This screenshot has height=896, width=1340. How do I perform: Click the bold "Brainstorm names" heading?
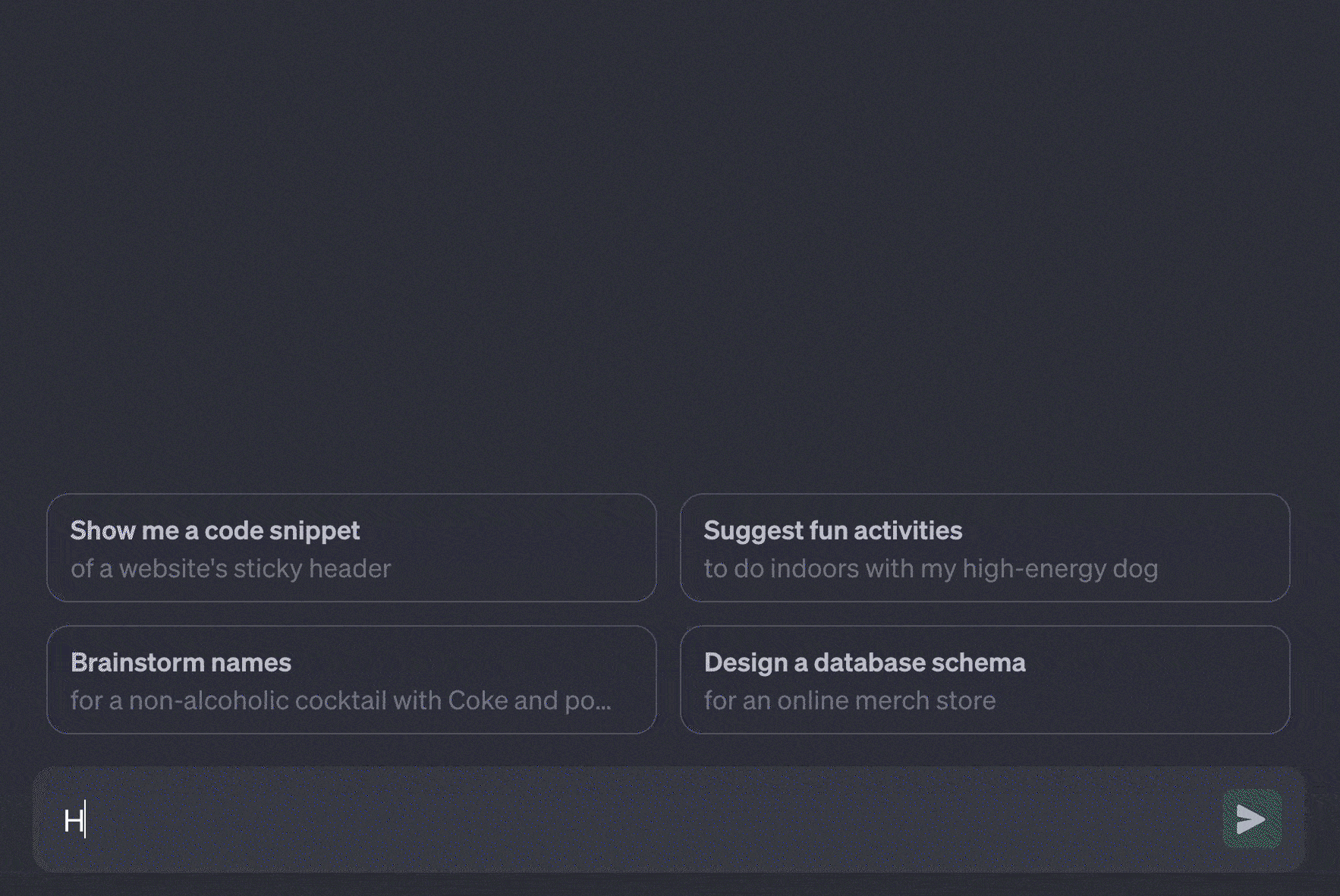click(181, 662)
